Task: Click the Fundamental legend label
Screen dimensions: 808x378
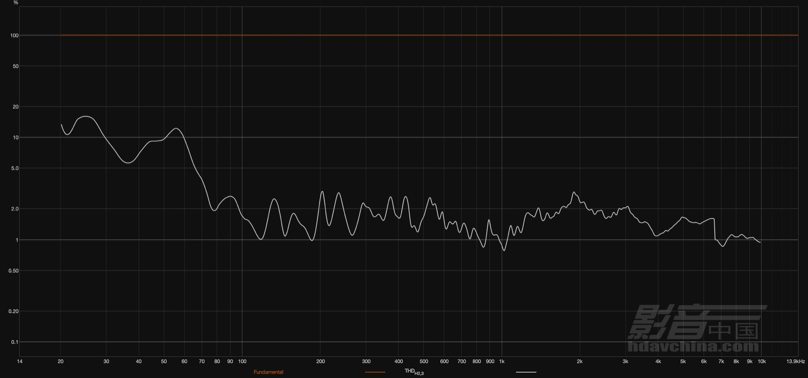Action: click(x=268, y=372)
